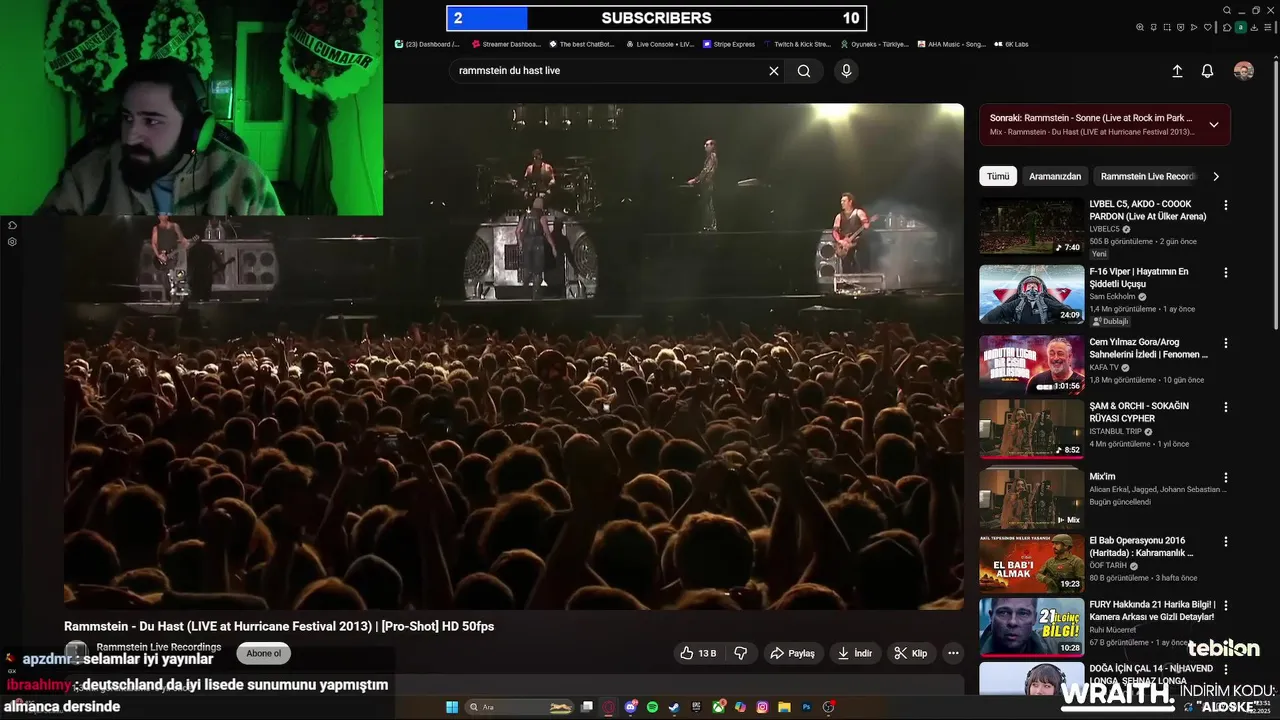Open Streamer Dashboard bookmark
Screen dimensions: 1280x720
coord(506,44)
